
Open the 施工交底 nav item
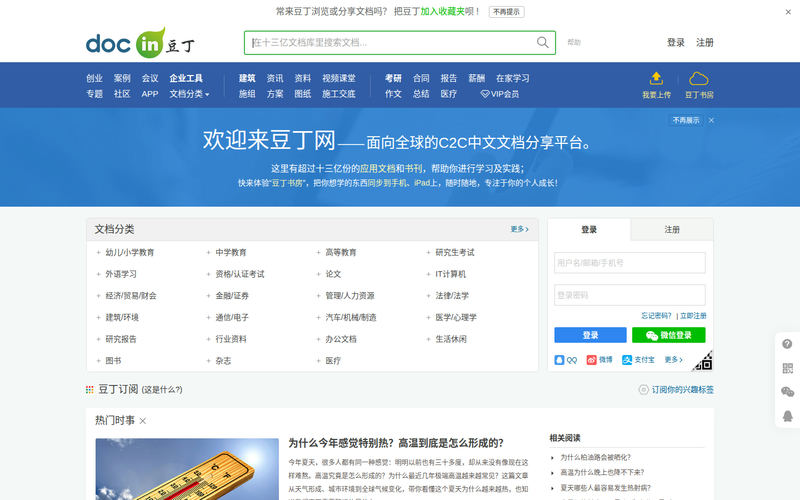(x=339, y=94)
